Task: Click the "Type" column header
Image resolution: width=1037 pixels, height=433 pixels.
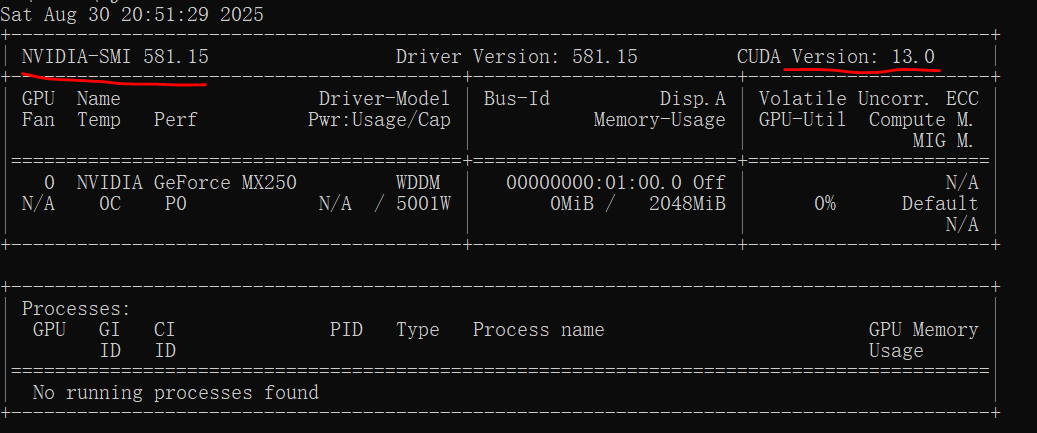Action: 418,329
